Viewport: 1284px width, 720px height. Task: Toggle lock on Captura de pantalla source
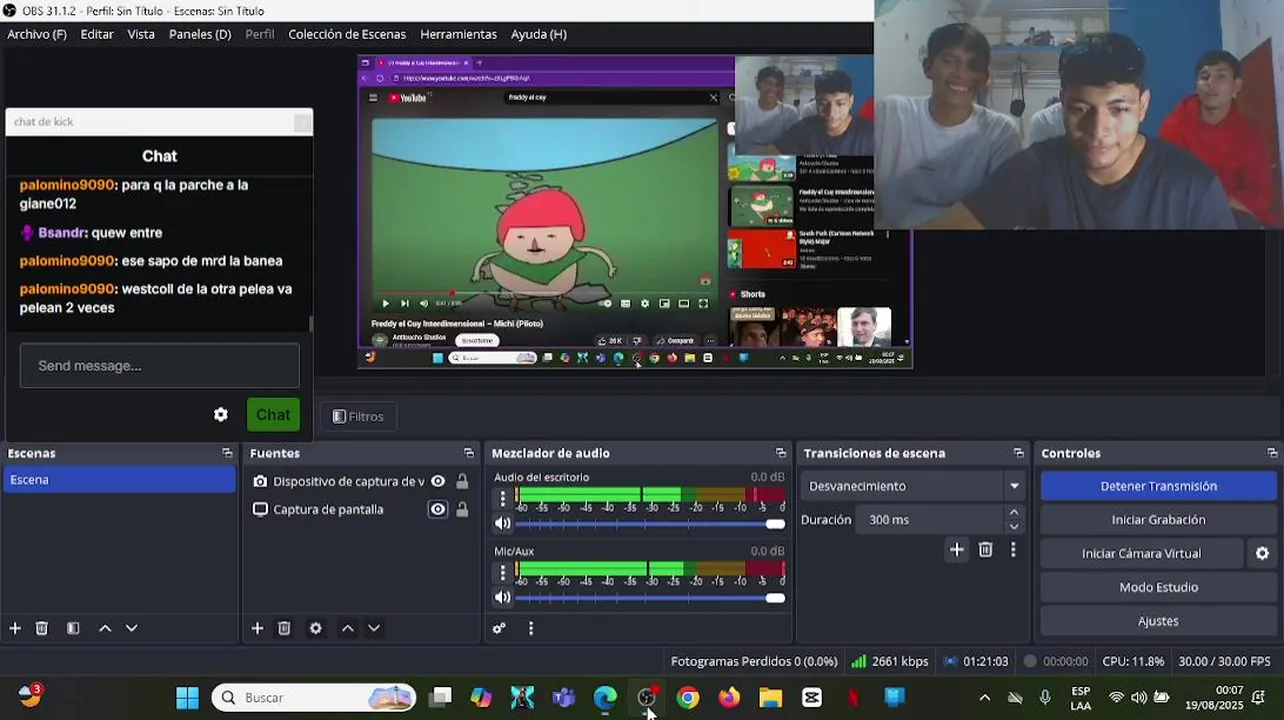pos(462,509)
